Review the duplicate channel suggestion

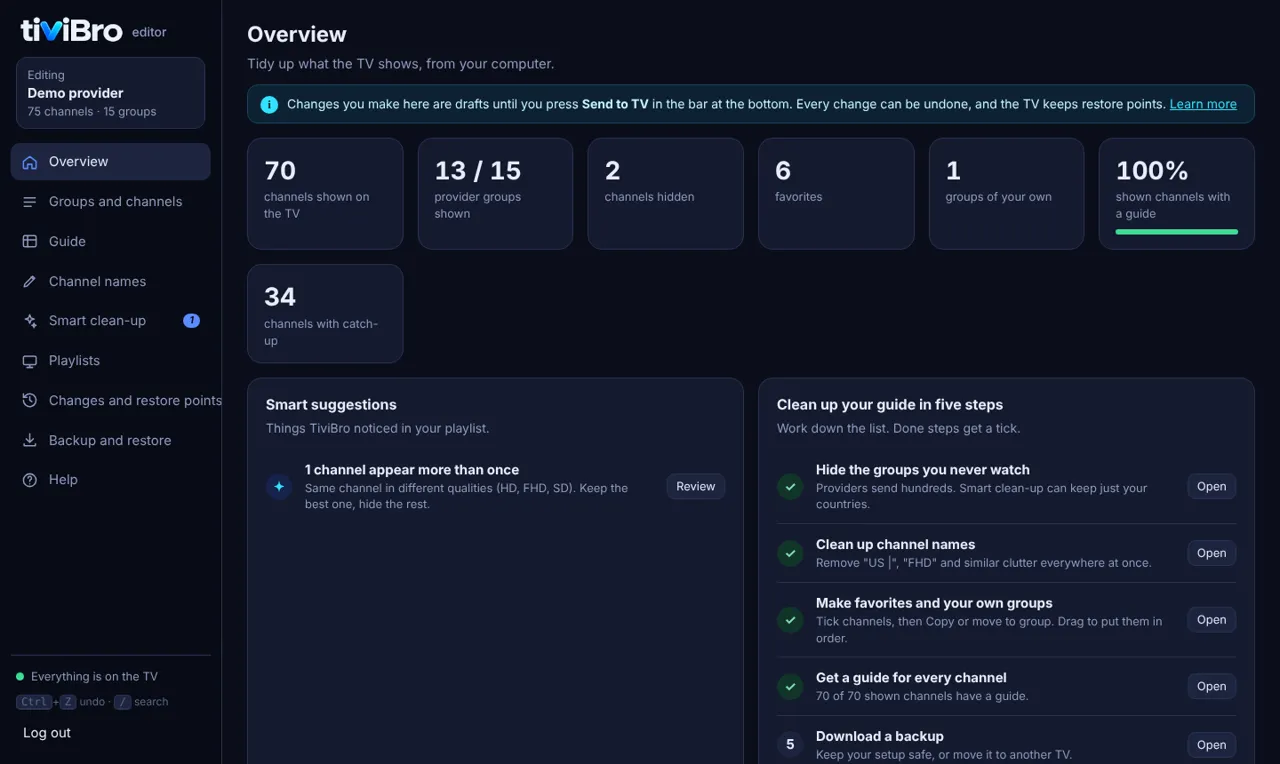tap(696, 487)
